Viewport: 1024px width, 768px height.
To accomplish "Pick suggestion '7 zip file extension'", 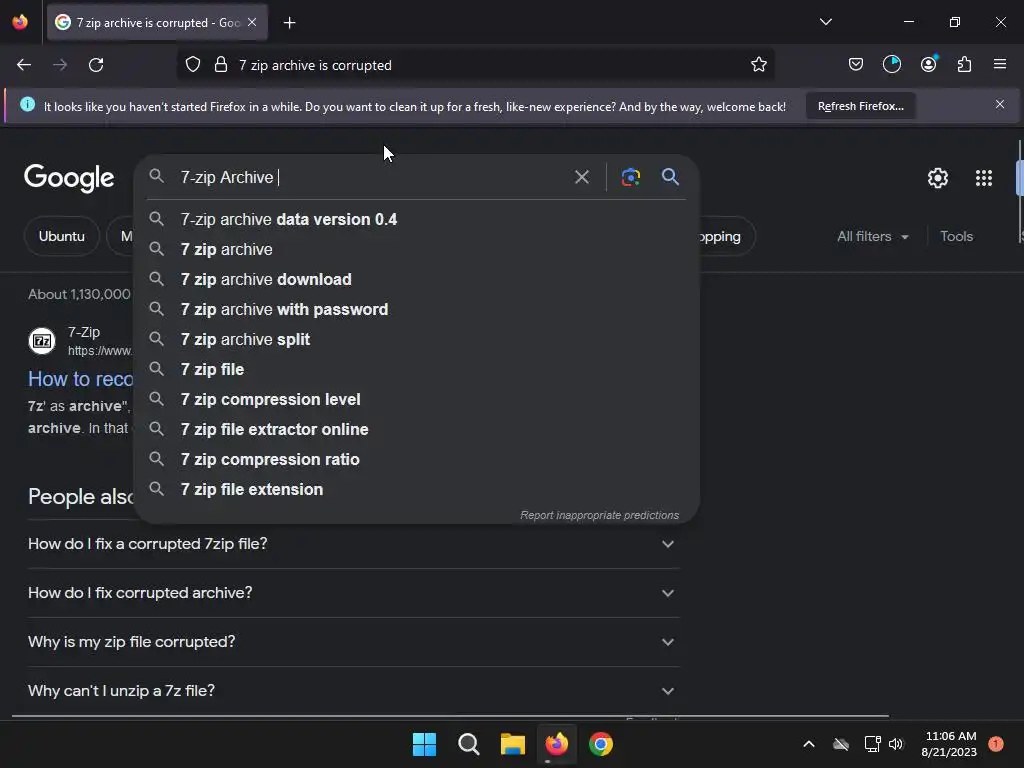I will (x=417, y=490).
